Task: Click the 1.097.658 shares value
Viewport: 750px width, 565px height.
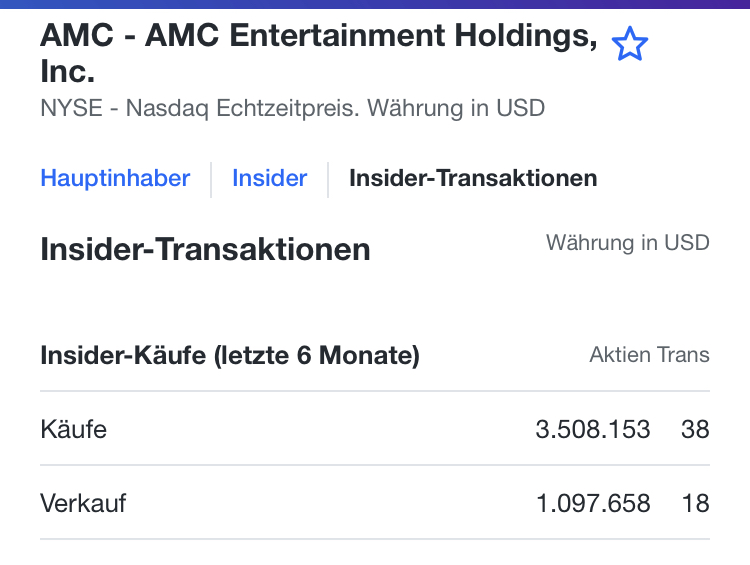Action: pos(593,503)
